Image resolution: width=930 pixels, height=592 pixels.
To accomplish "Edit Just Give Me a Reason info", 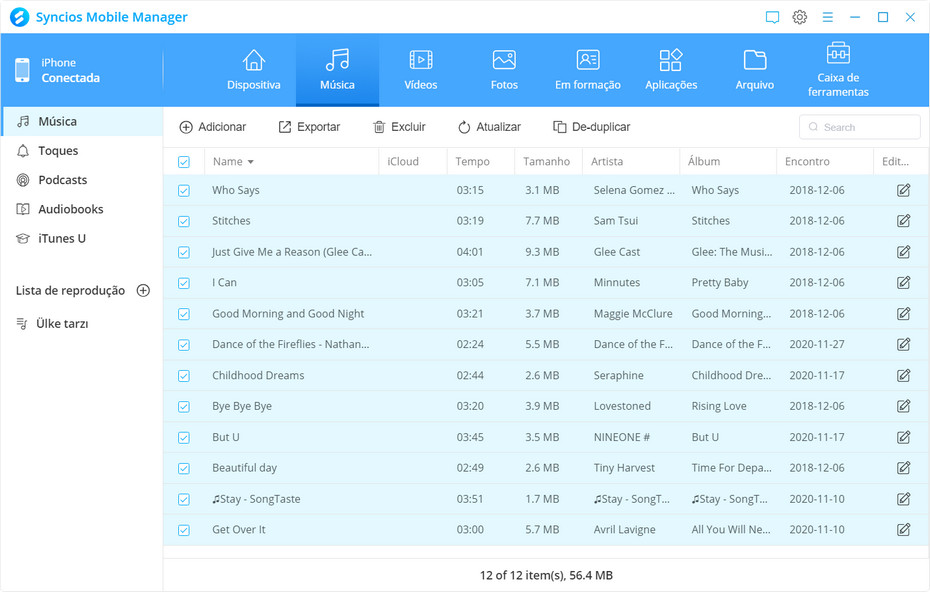I will click(x=903, y=252).
